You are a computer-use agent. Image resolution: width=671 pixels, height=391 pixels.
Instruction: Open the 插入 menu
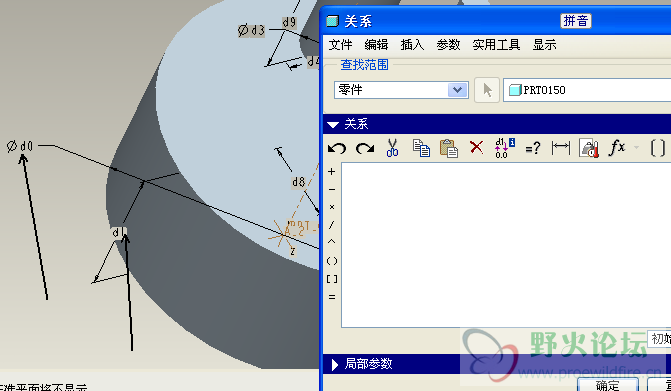tap(412, 44)
